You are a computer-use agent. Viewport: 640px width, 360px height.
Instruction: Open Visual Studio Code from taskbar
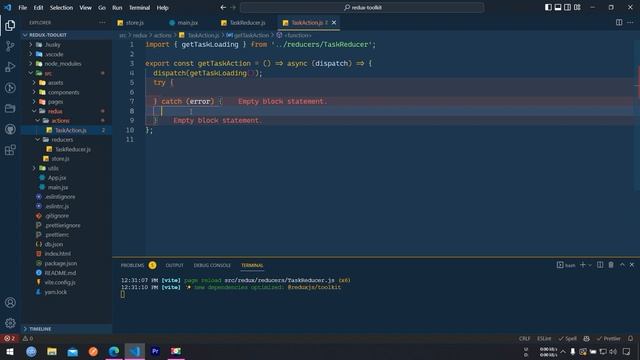click(135, 351)
